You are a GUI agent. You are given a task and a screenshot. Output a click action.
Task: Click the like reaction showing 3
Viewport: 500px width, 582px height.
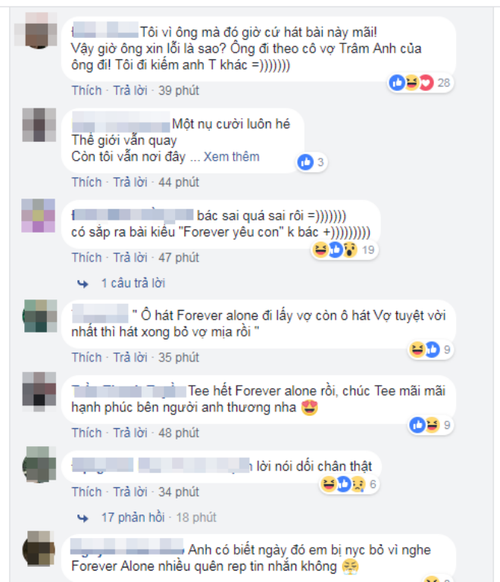(312, 162)
